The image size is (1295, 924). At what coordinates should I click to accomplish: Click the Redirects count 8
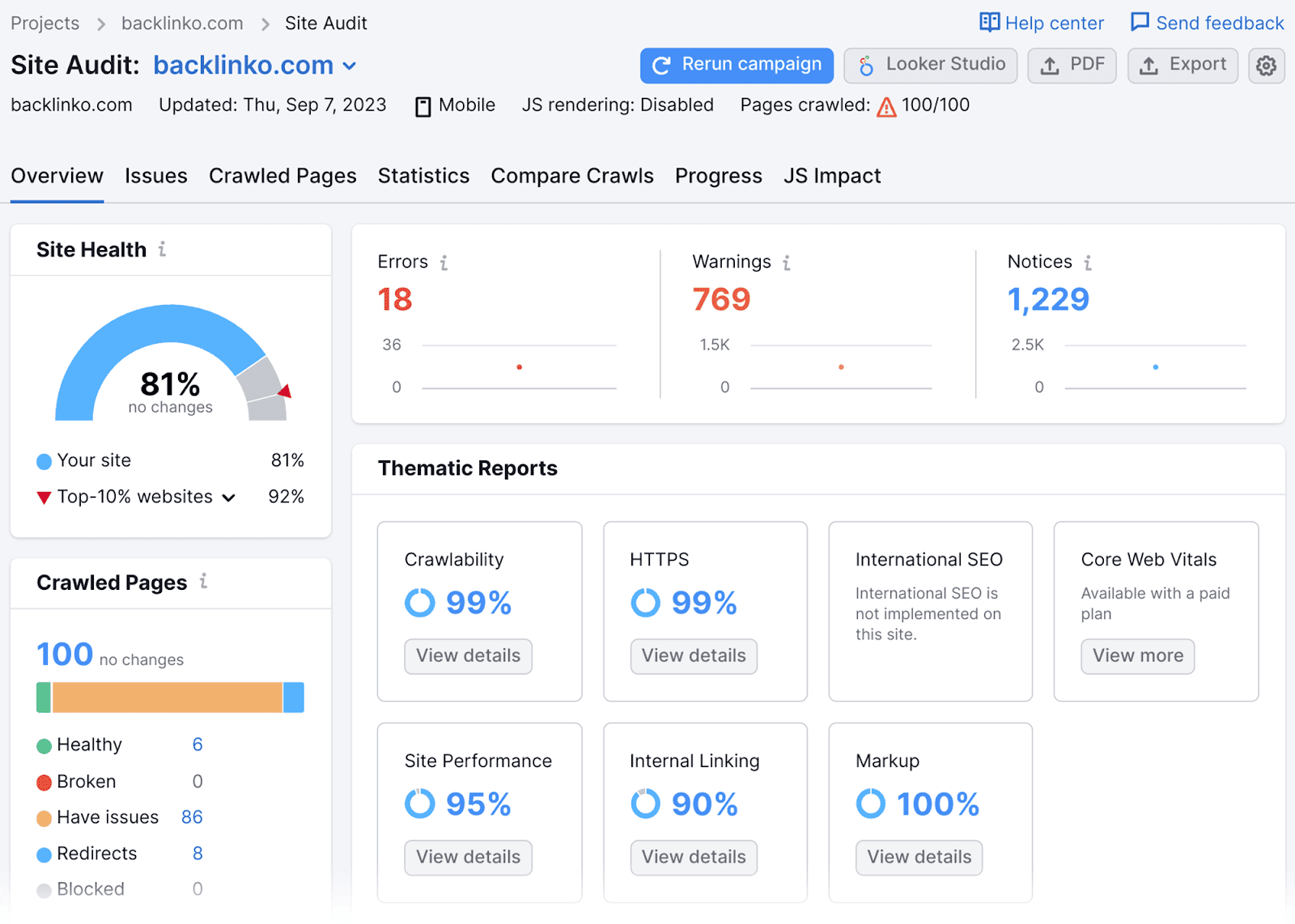tap(197, 854)
